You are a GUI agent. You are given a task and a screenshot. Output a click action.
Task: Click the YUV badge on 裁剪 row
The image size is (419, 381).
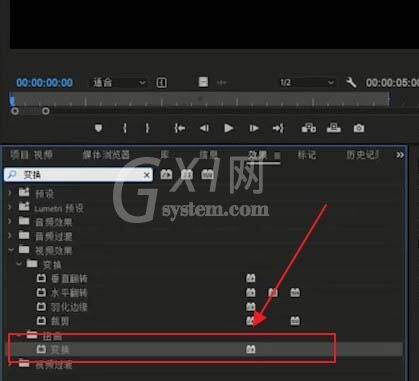click(x=295, y=321)
